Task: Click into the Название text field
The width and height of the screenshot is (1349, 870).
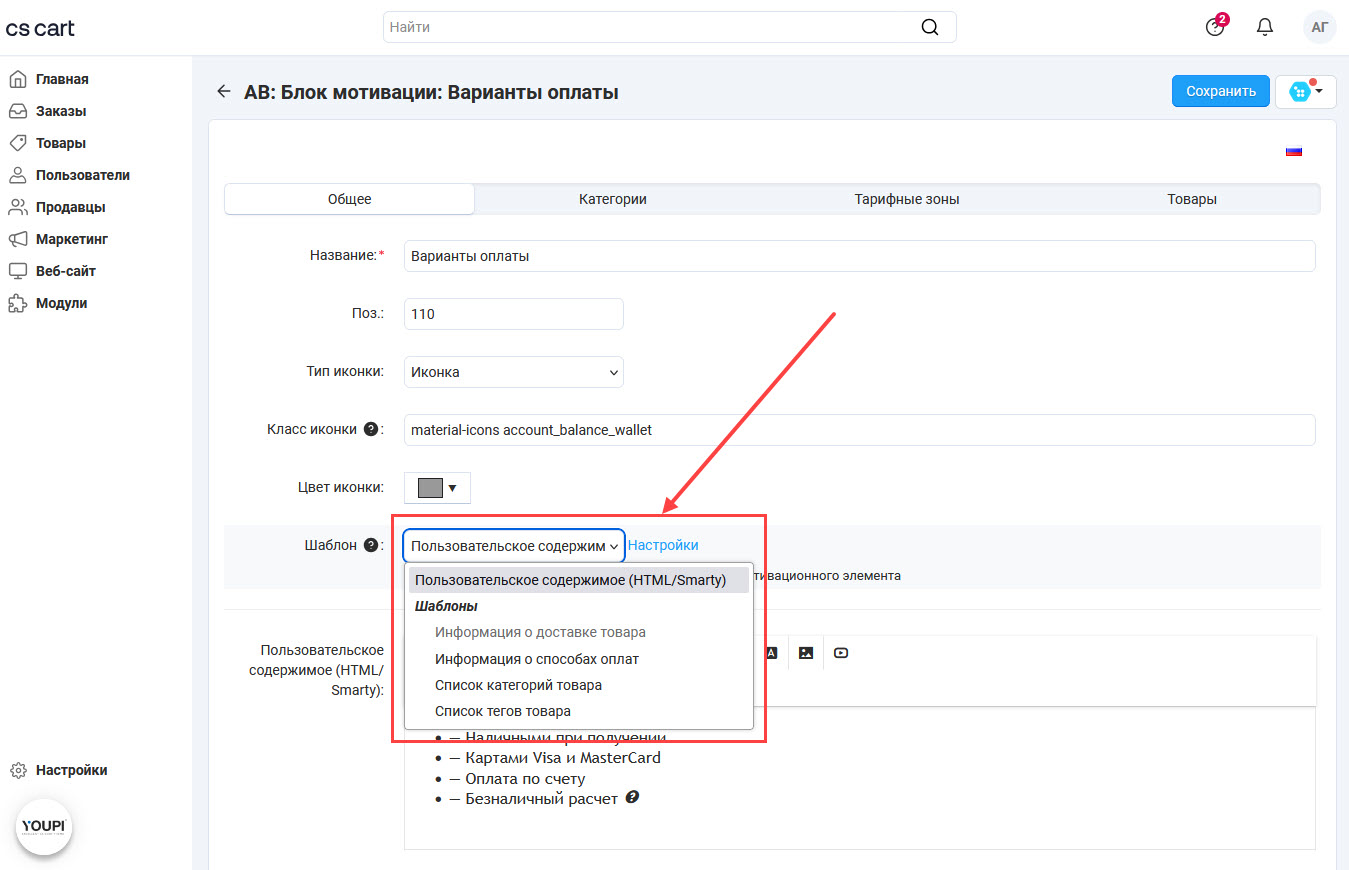Action: pos(858,256)
